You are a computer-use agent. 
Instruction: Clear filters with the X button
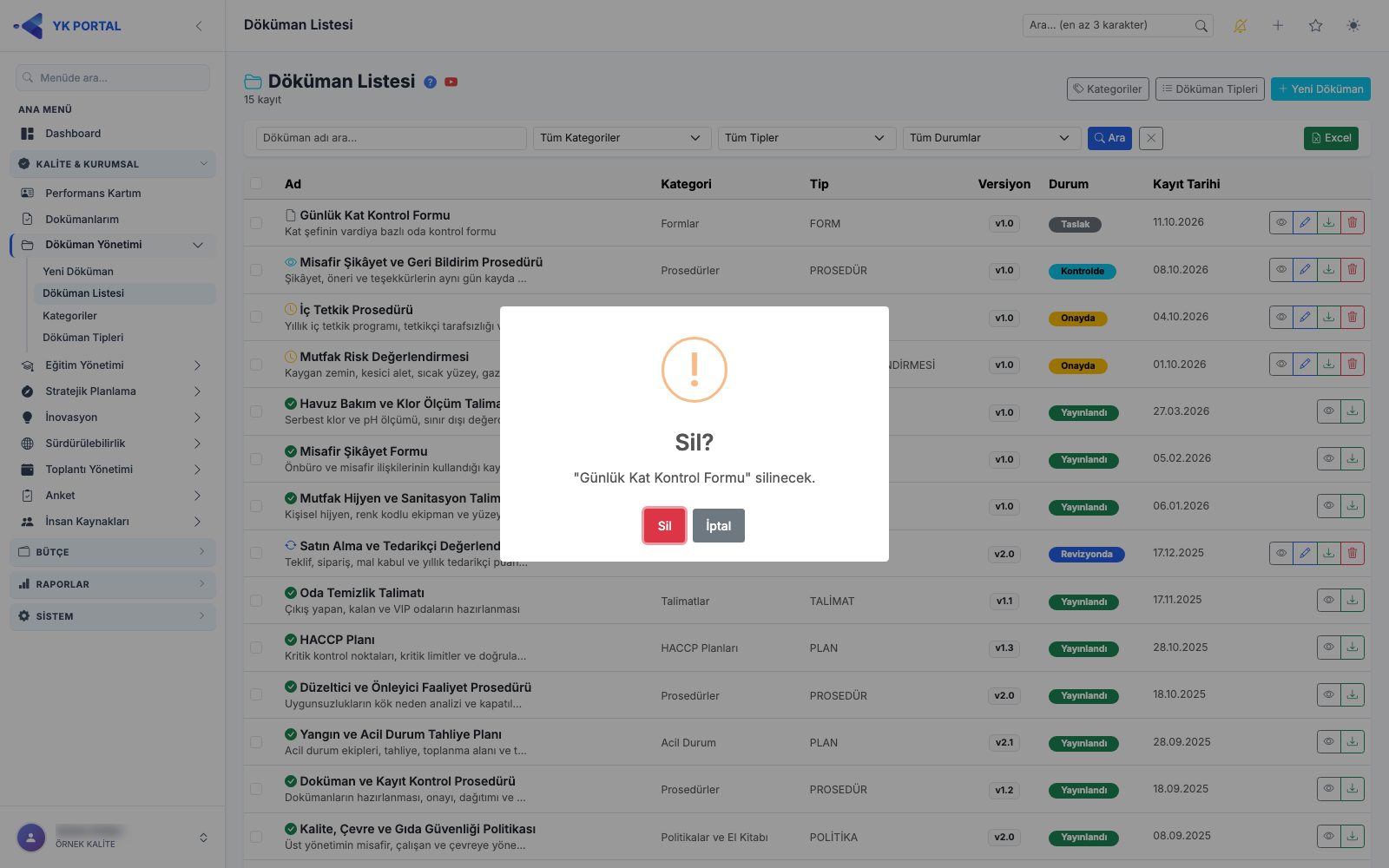pyautogui.click(x=1150, y=138)
